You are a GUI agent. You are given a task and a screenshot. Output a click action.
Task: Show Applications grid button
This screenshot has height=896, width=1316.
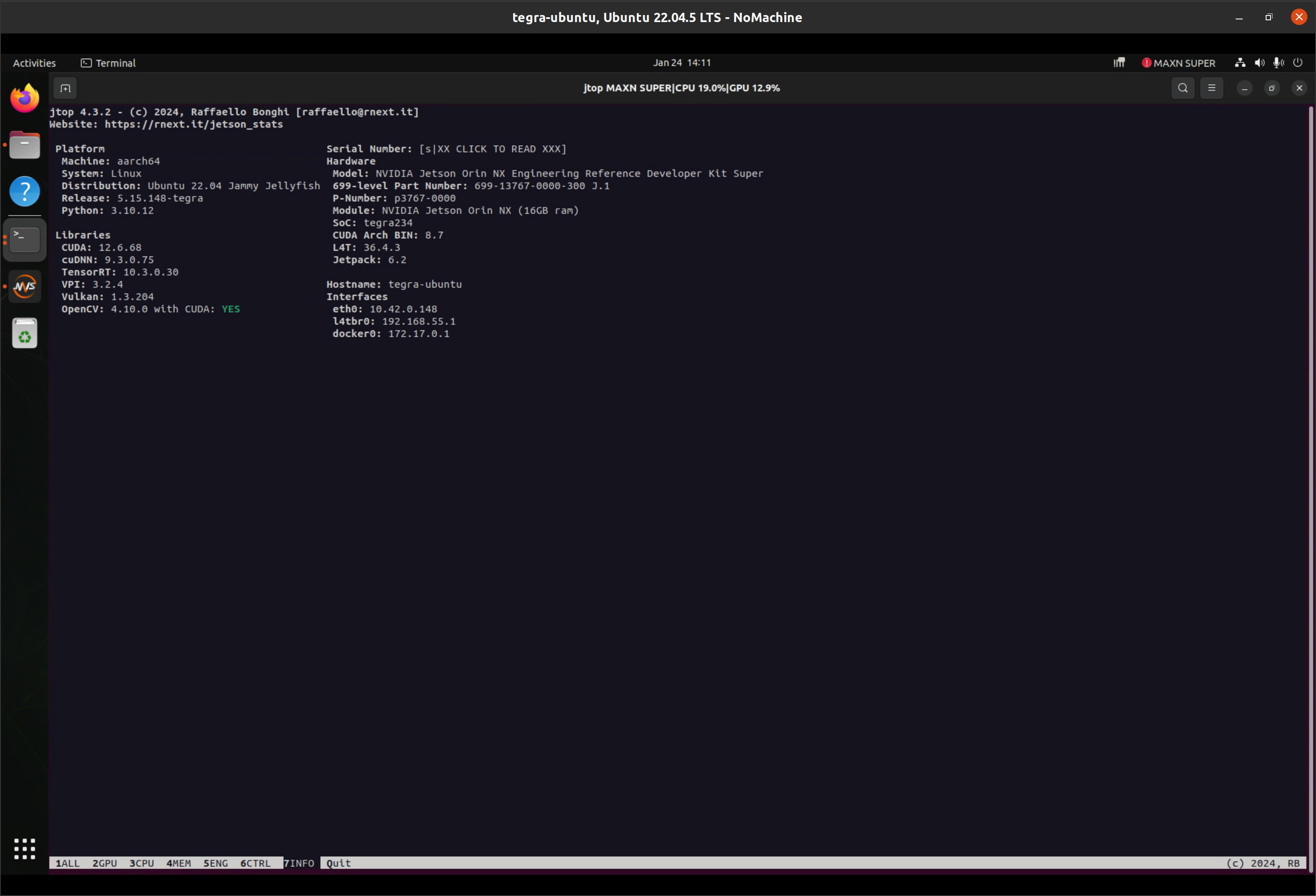(24, 848)
